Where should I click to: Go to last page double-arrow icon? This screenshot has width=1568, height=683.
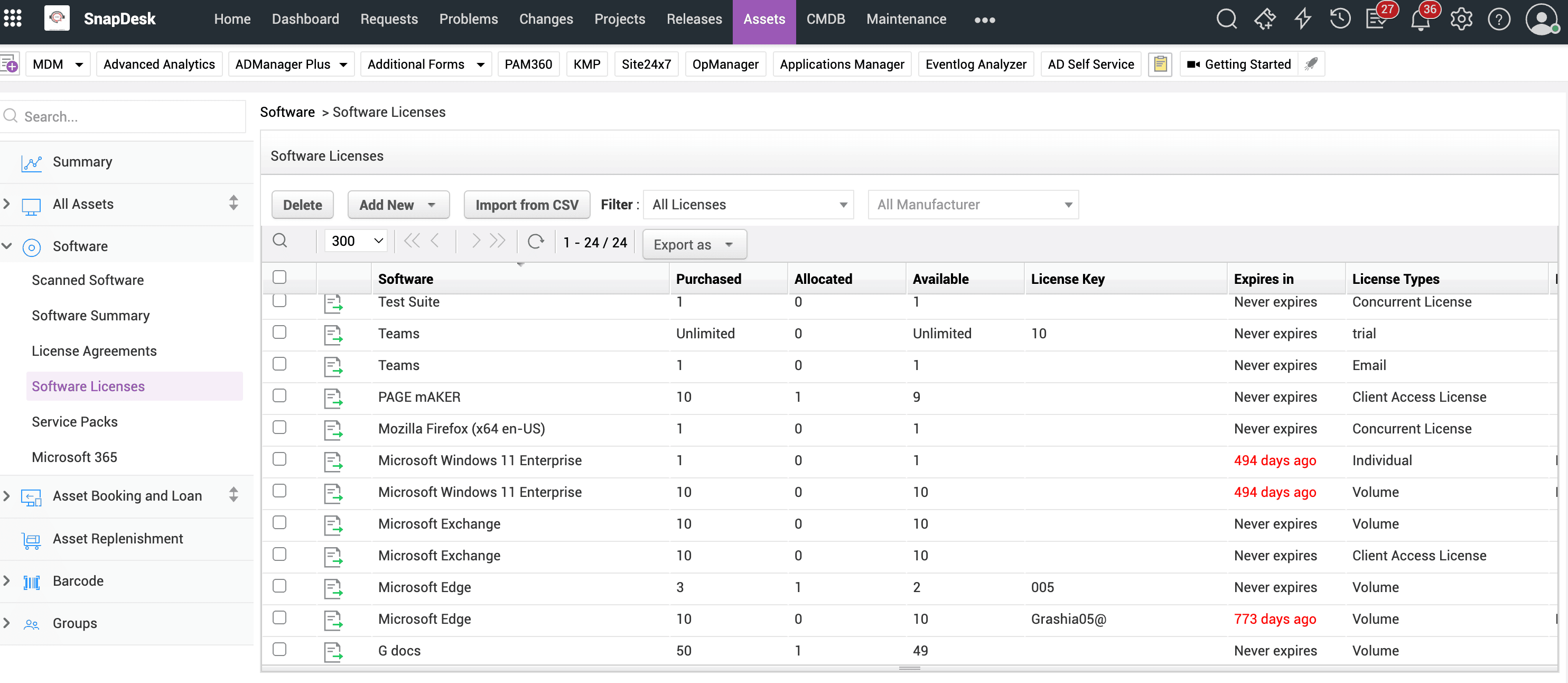pyautogui.click(x=497, y=241)
